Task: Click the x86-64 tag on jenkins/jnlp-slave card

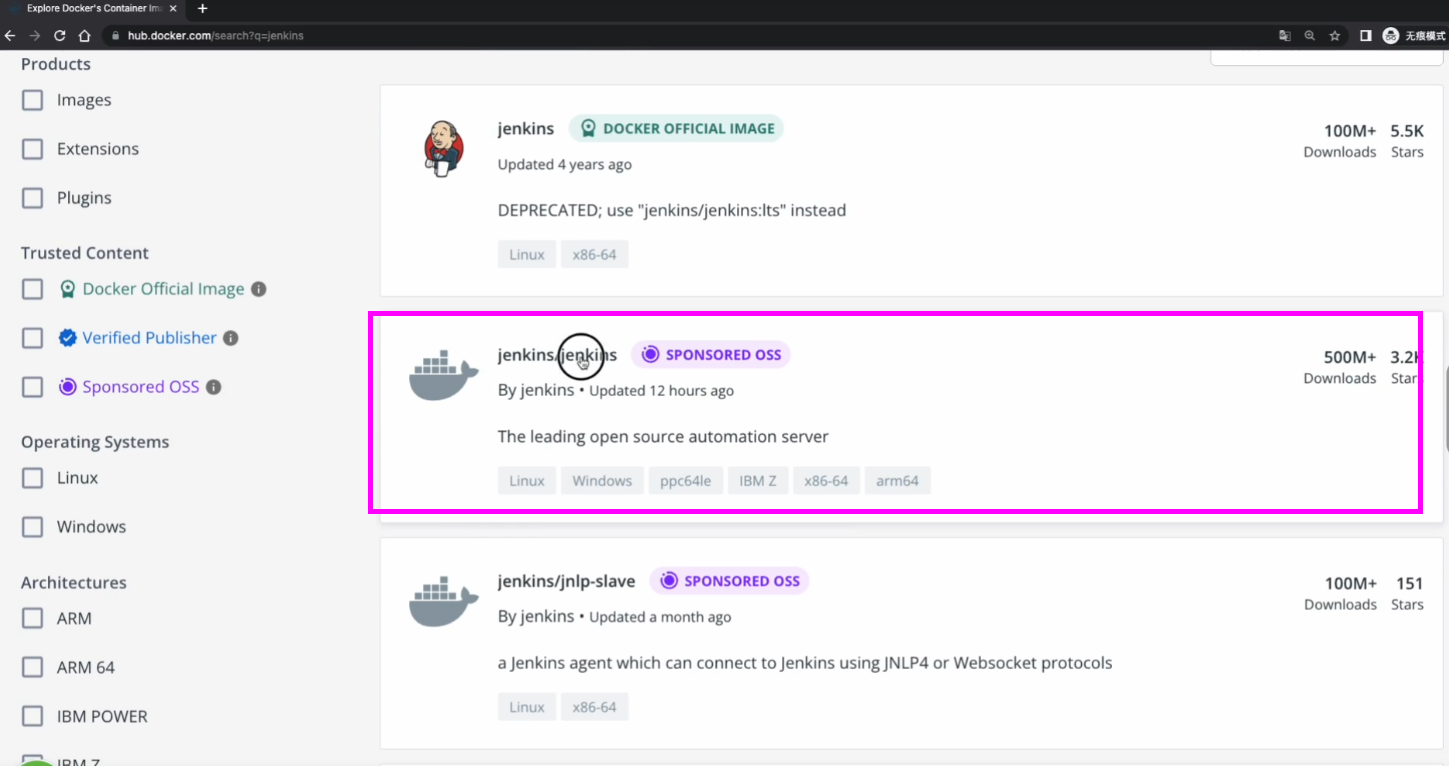Action: pos(594,707)
